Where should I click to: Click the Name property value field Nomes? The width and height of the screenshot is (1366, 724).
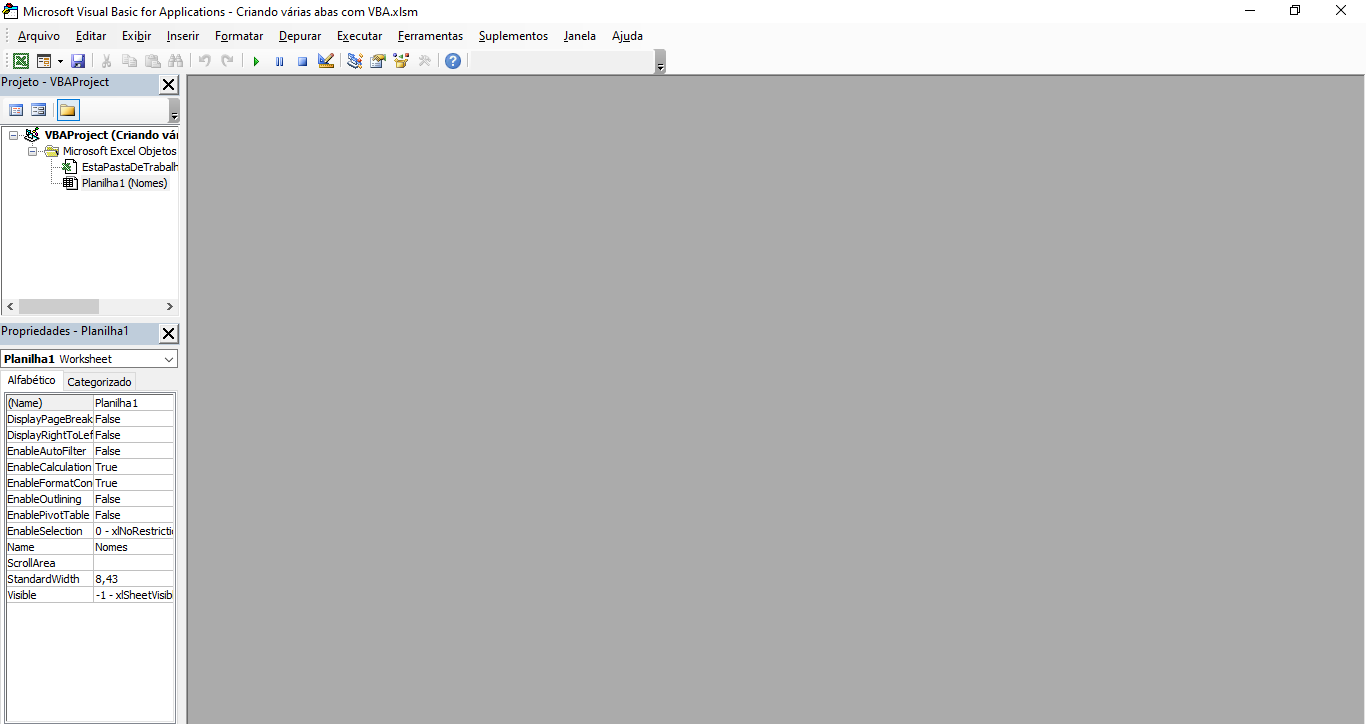[133, 547]
